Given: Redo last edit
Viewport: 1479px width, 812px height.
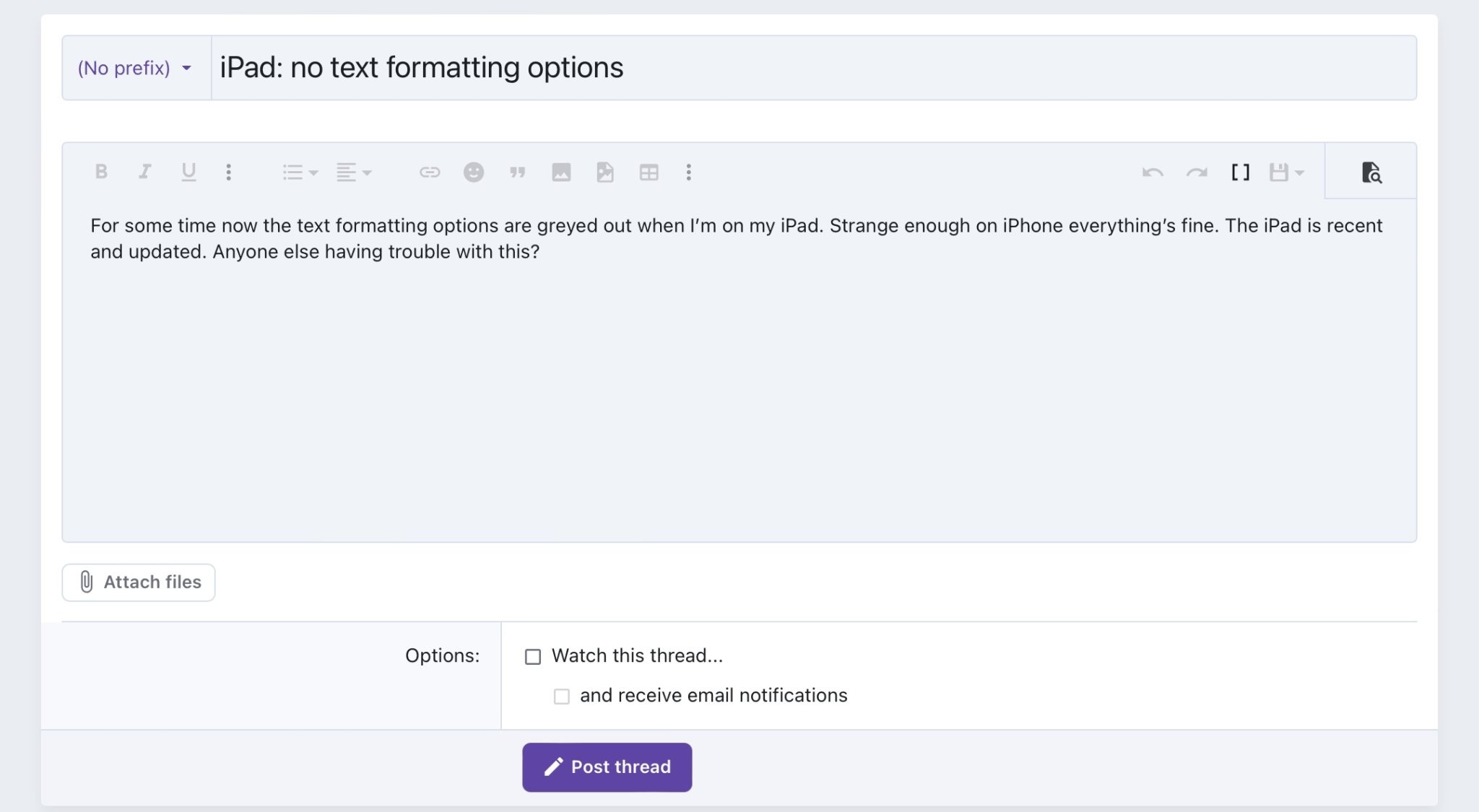Looking at the screenshot, I should (1197, 172).
